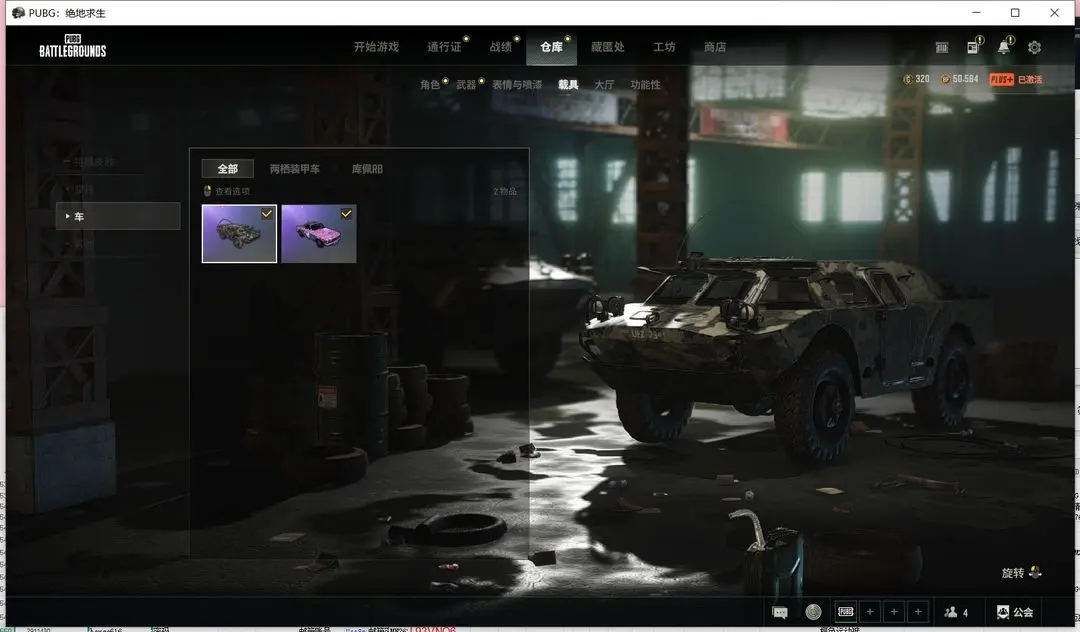1080x632 pixels.
Task: Switch to 武器 sub-tab
Action: [466, 85]
